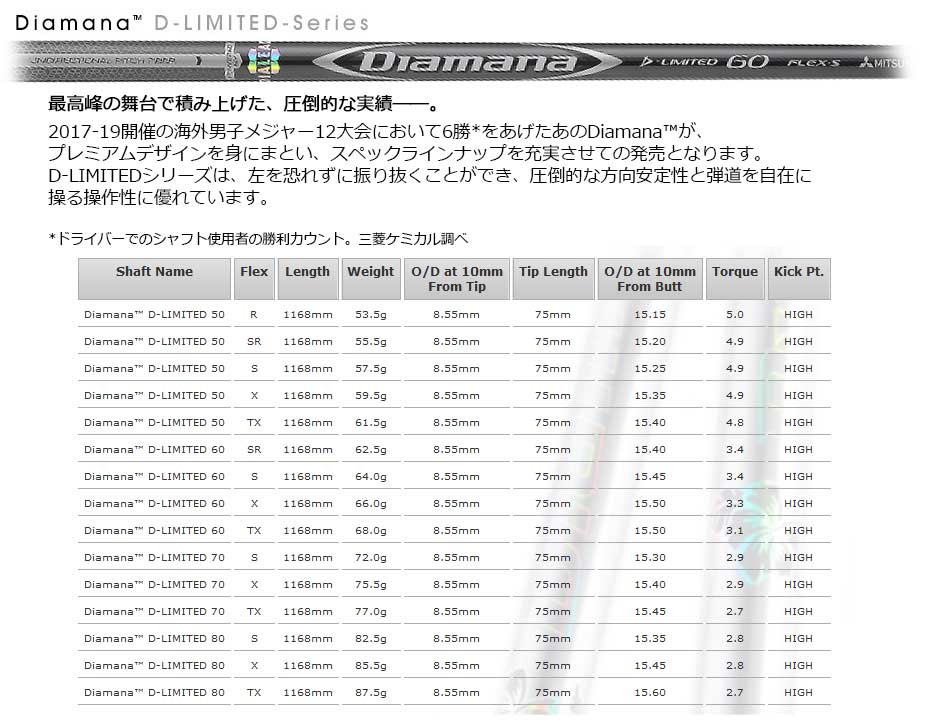Viewport: 925px width, 725px height.
Task: Click the shaft name in the 87.5g row
Action: point(154,693)
